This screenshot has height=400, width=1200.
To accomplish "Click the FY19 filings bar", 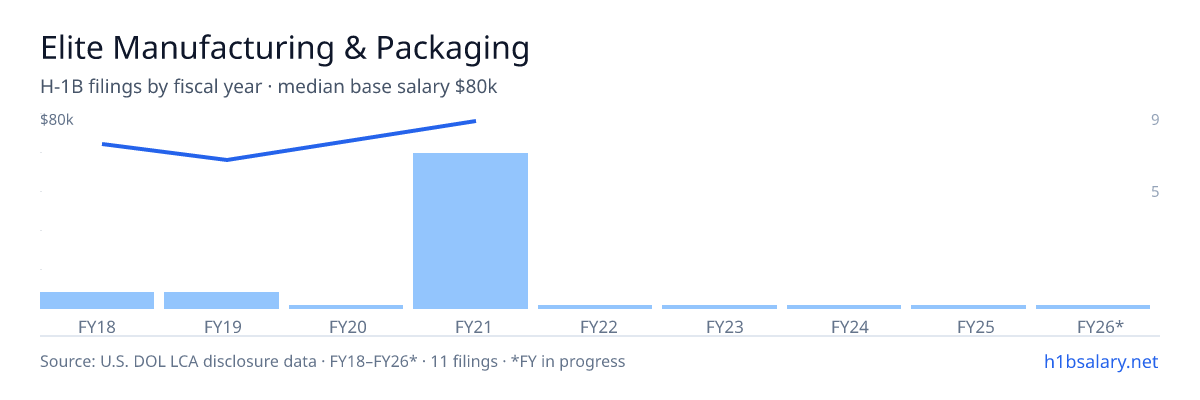I will (x=221, y=300).
